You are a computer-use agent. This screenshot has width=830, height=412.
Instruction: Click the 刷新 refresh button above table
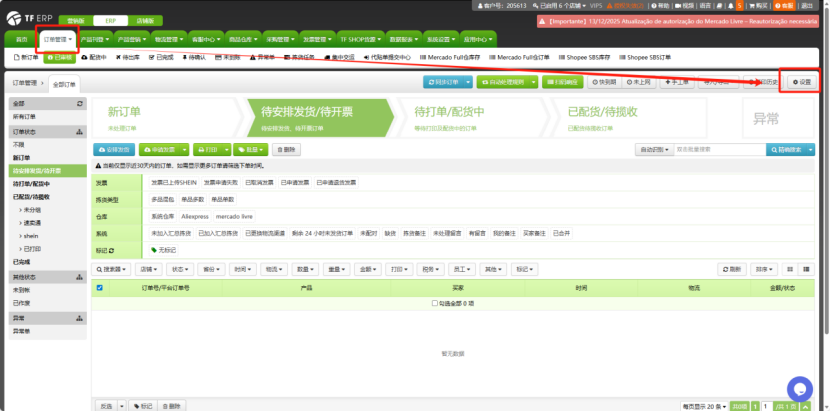point(733,269)
